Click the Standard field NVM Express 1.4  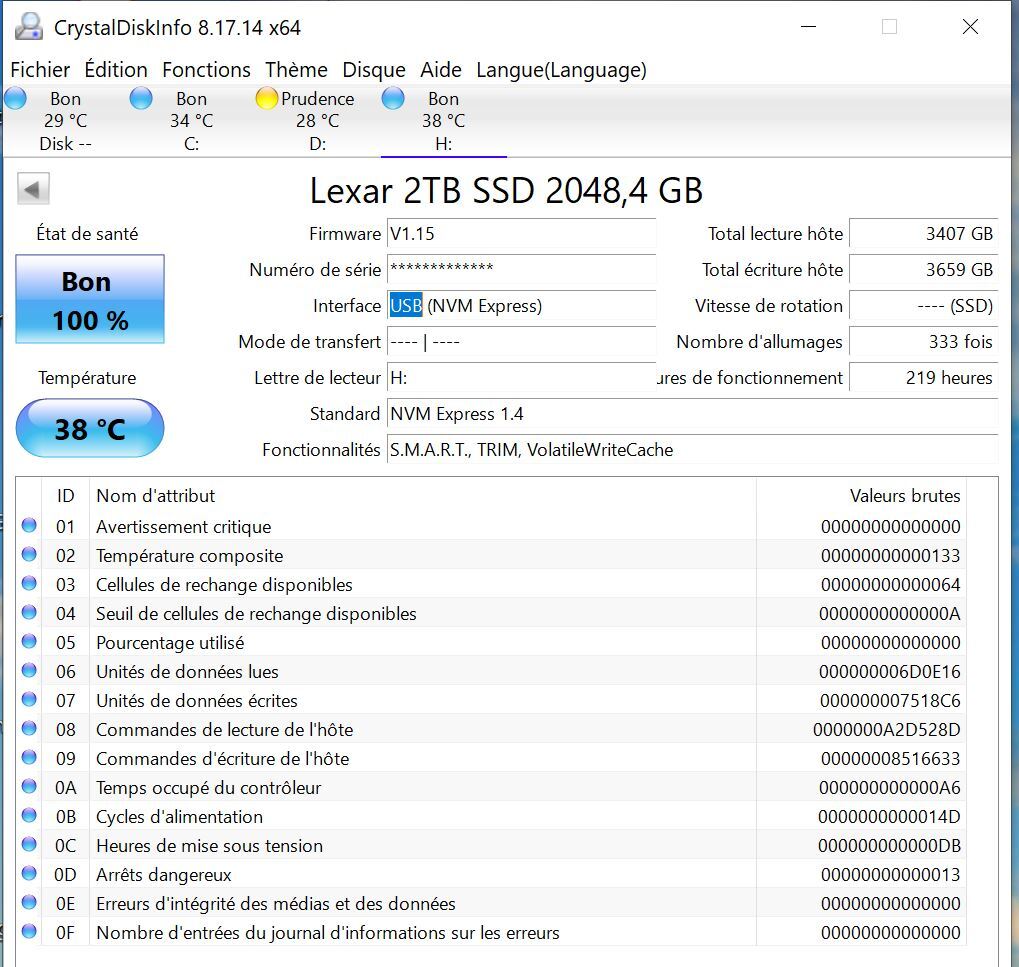[x=692, y=414]
